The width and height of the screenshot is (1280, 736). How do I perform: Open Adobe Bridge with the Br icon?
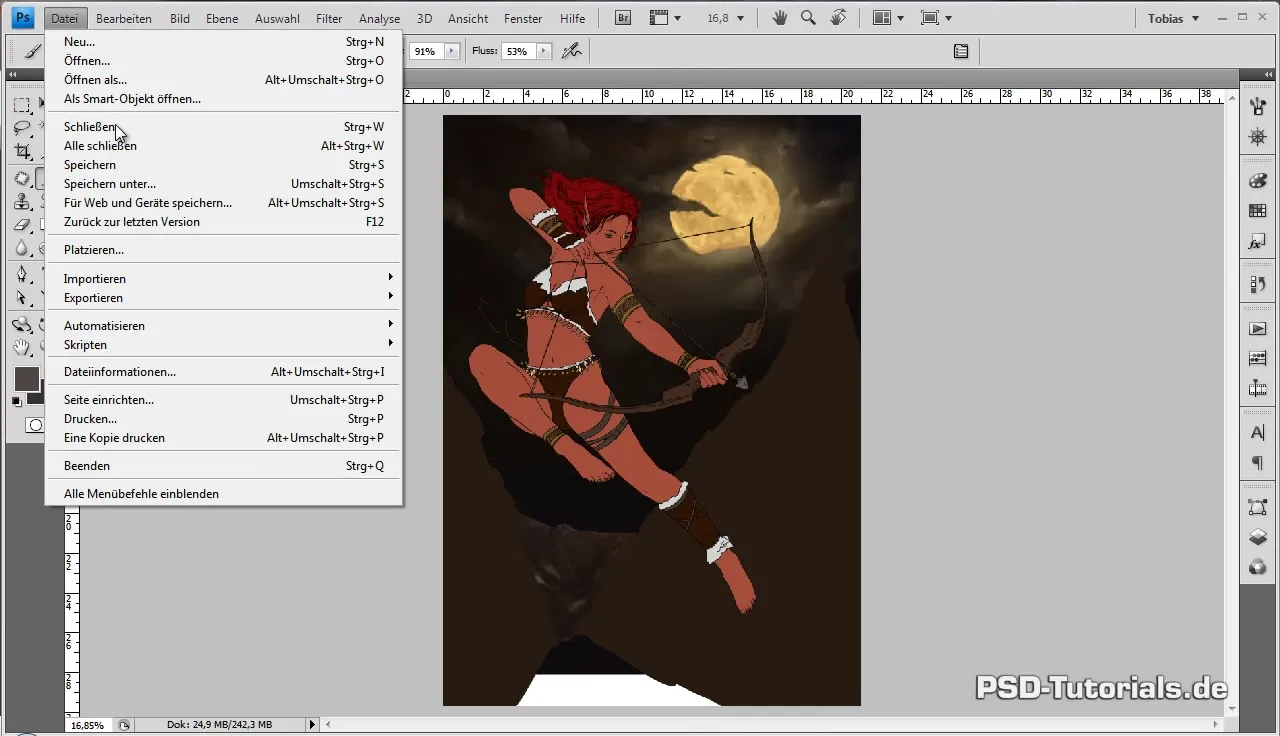click(623, 18)
